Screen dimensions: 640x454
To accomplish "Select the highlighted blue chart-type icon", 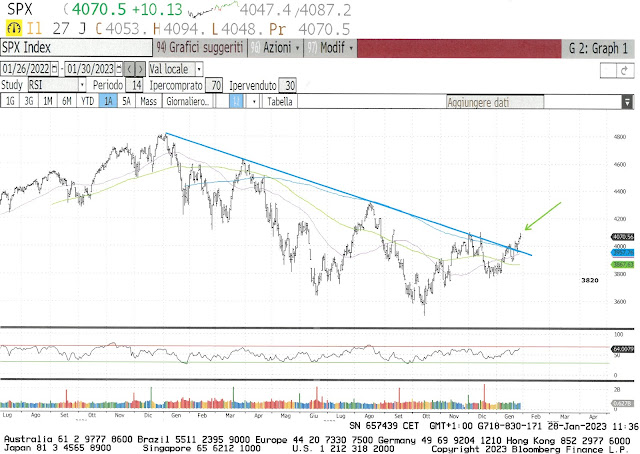I will pyautogui.click(x=236, y=101).
